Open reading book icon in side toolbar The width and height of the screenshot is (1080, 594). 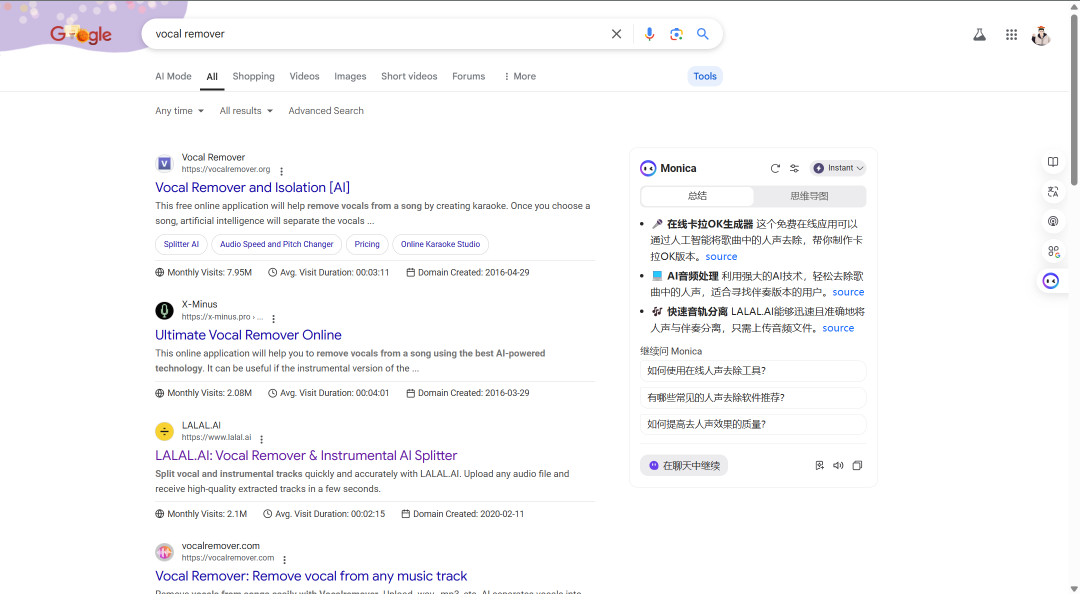(1052, 162)
